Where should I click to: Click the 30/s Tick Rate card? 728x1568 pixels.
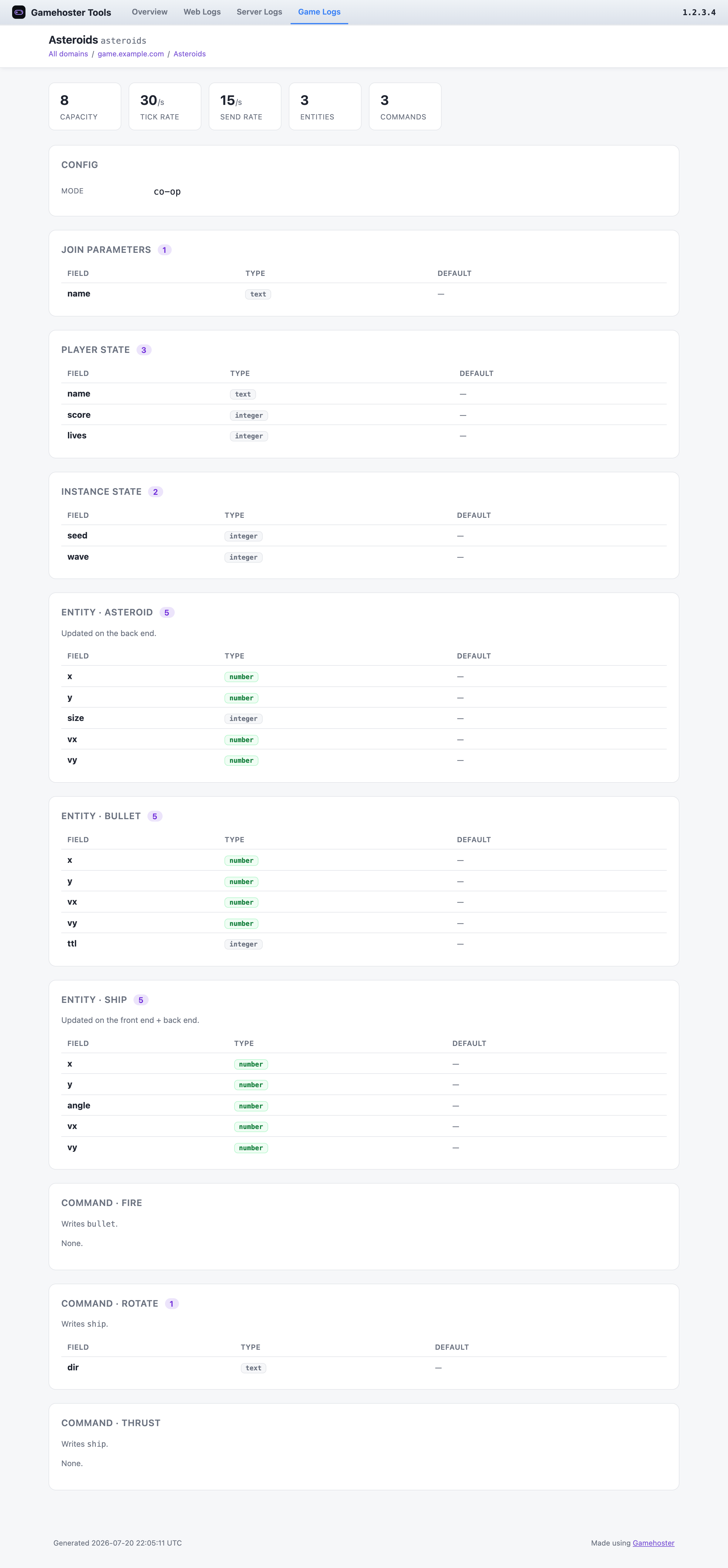tap(164, 106)
